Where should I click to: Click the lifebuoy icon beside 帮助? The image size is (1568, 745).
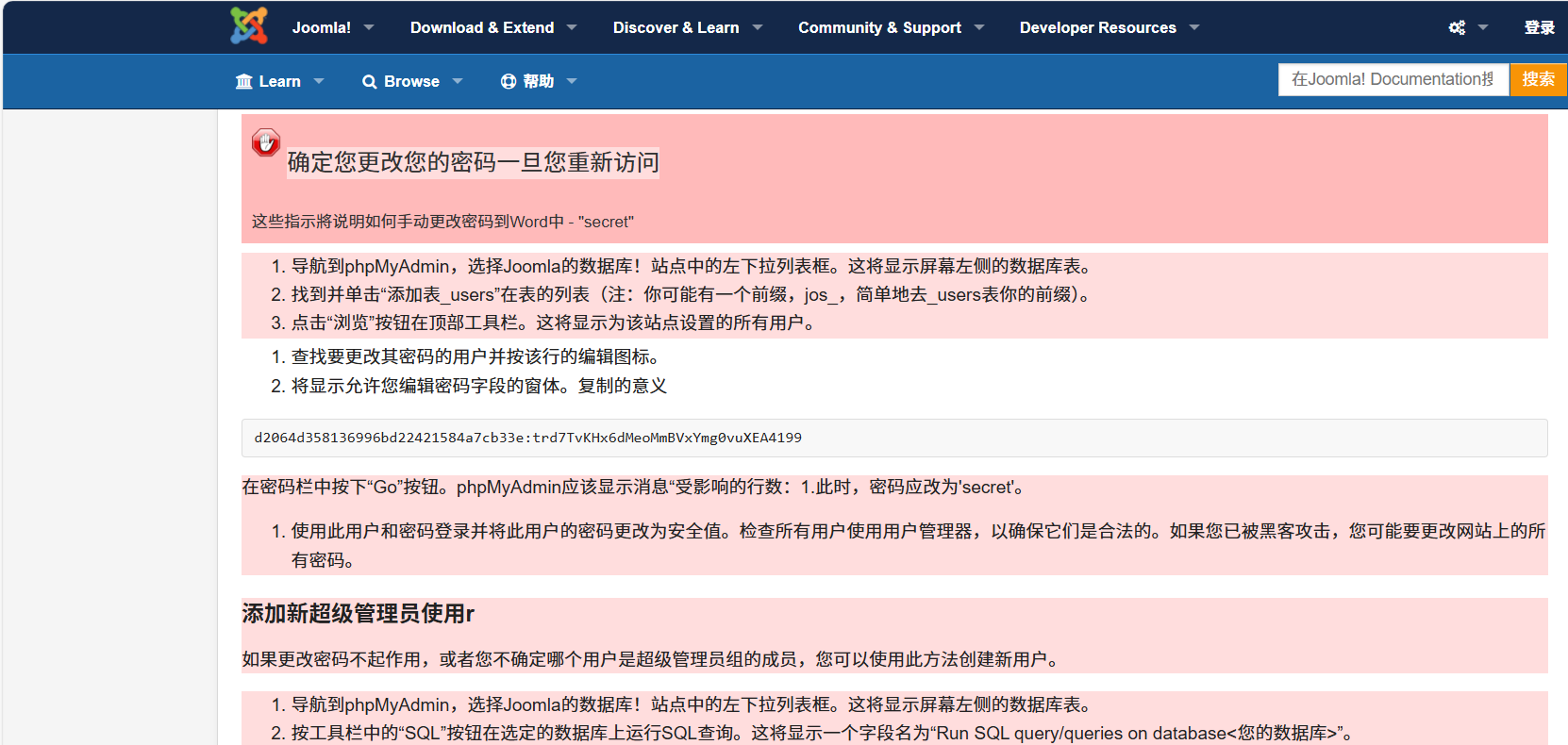pos(509,81)
